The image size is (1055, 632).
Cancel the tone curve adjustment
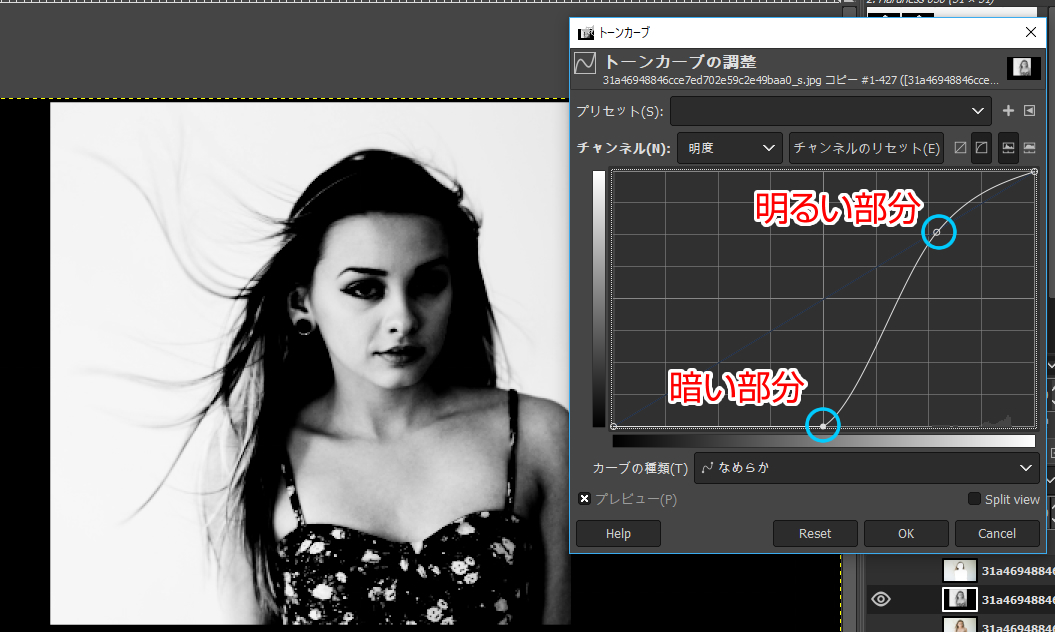(996, 534)
